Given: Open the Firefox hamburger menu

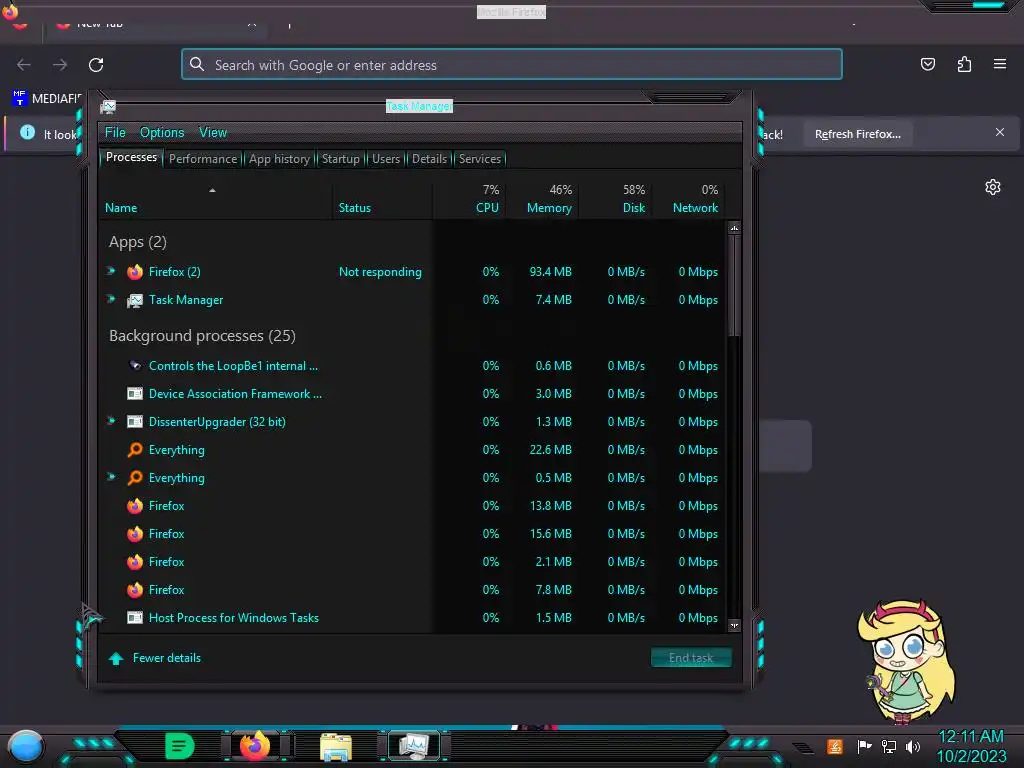Looking at the screenshot, I should coord(1000,64).
